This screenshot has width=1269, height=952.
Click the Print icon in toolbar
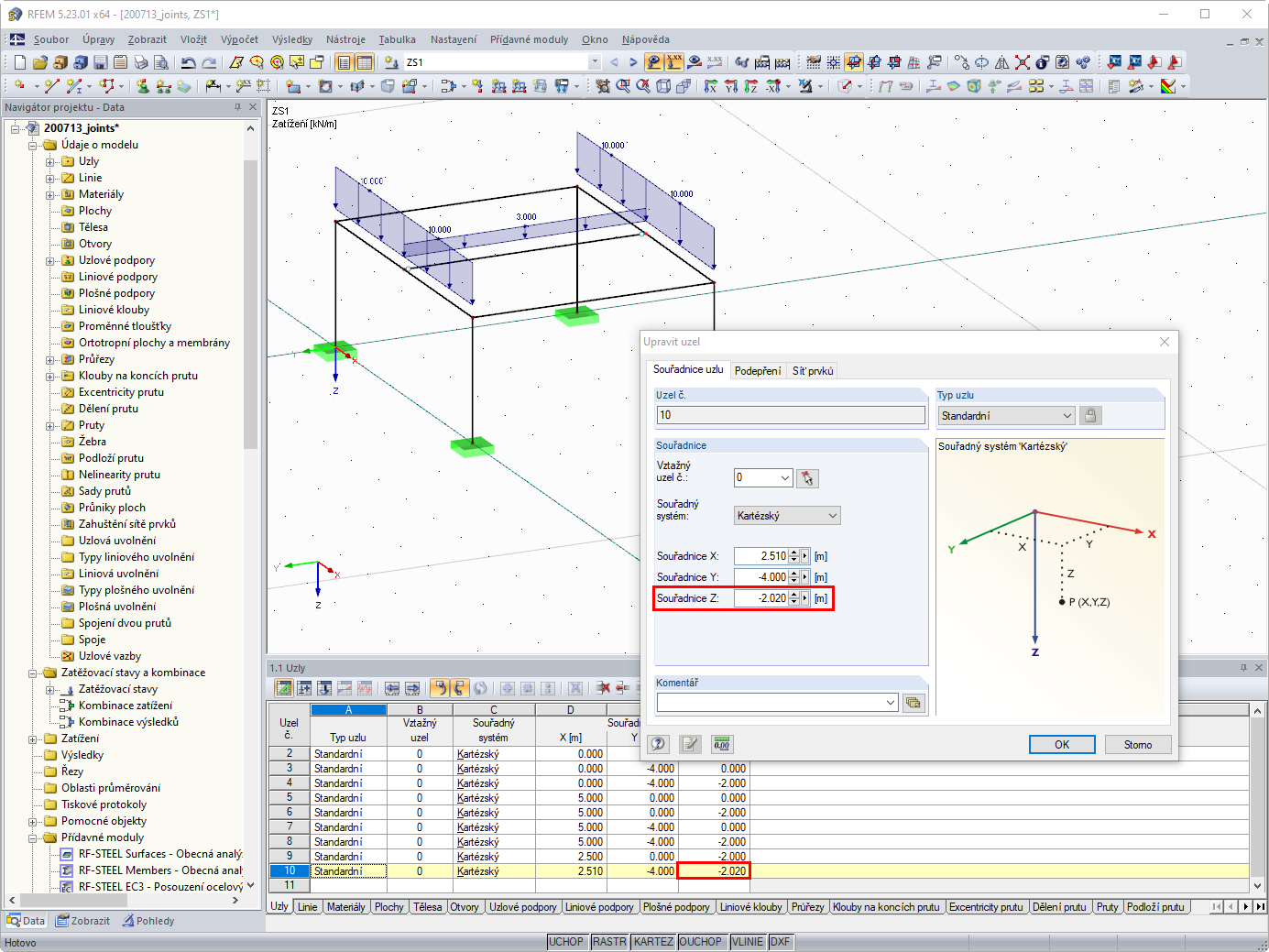click(140, 62)
